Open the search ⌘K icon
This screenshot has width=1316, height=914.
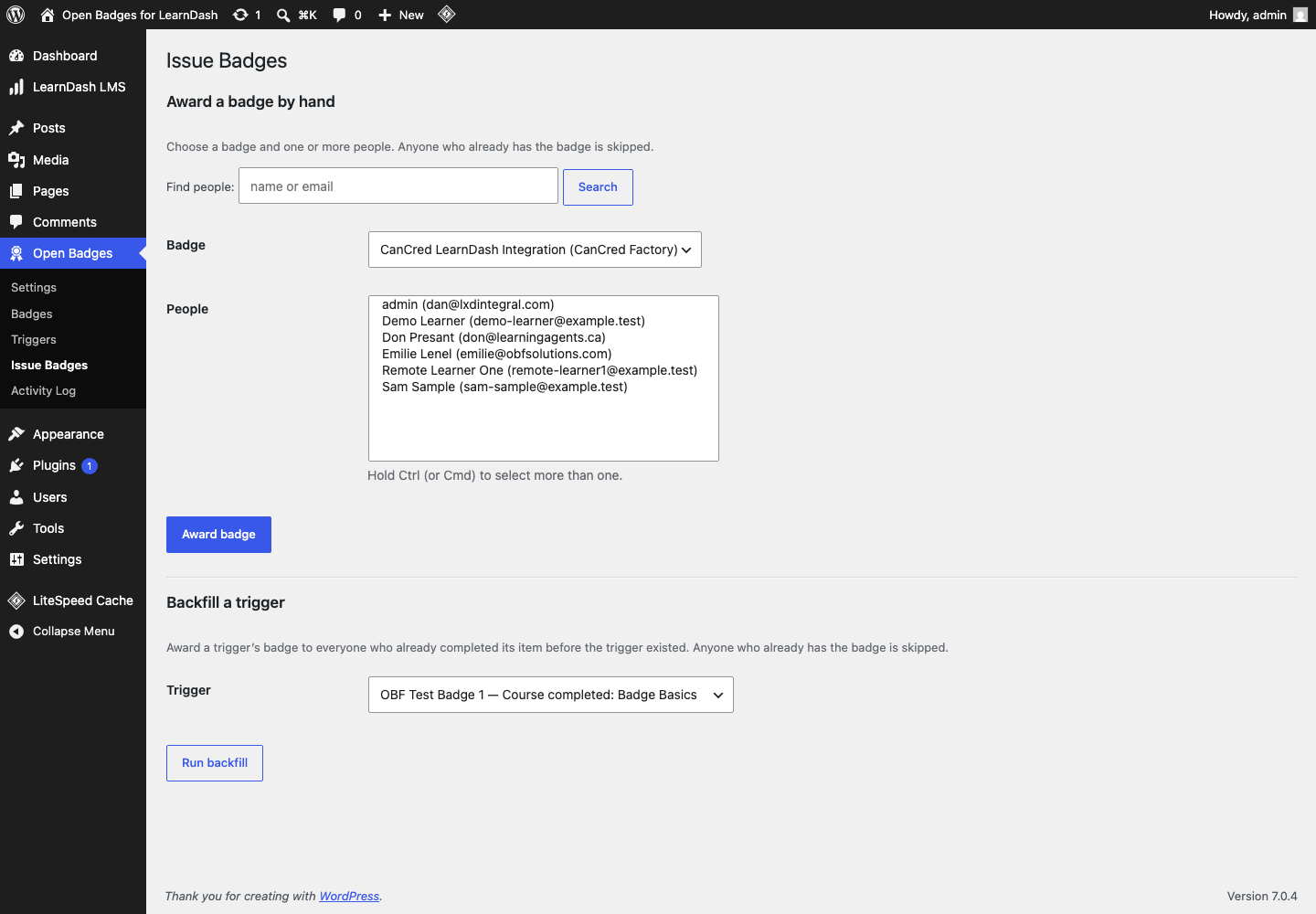283,15
